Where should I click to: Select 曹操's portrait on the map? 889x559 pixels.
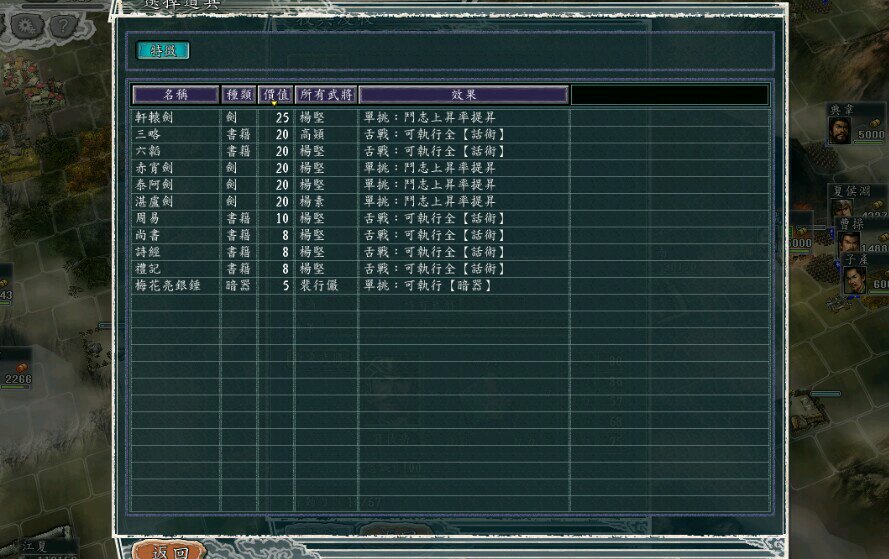point(849,242)
